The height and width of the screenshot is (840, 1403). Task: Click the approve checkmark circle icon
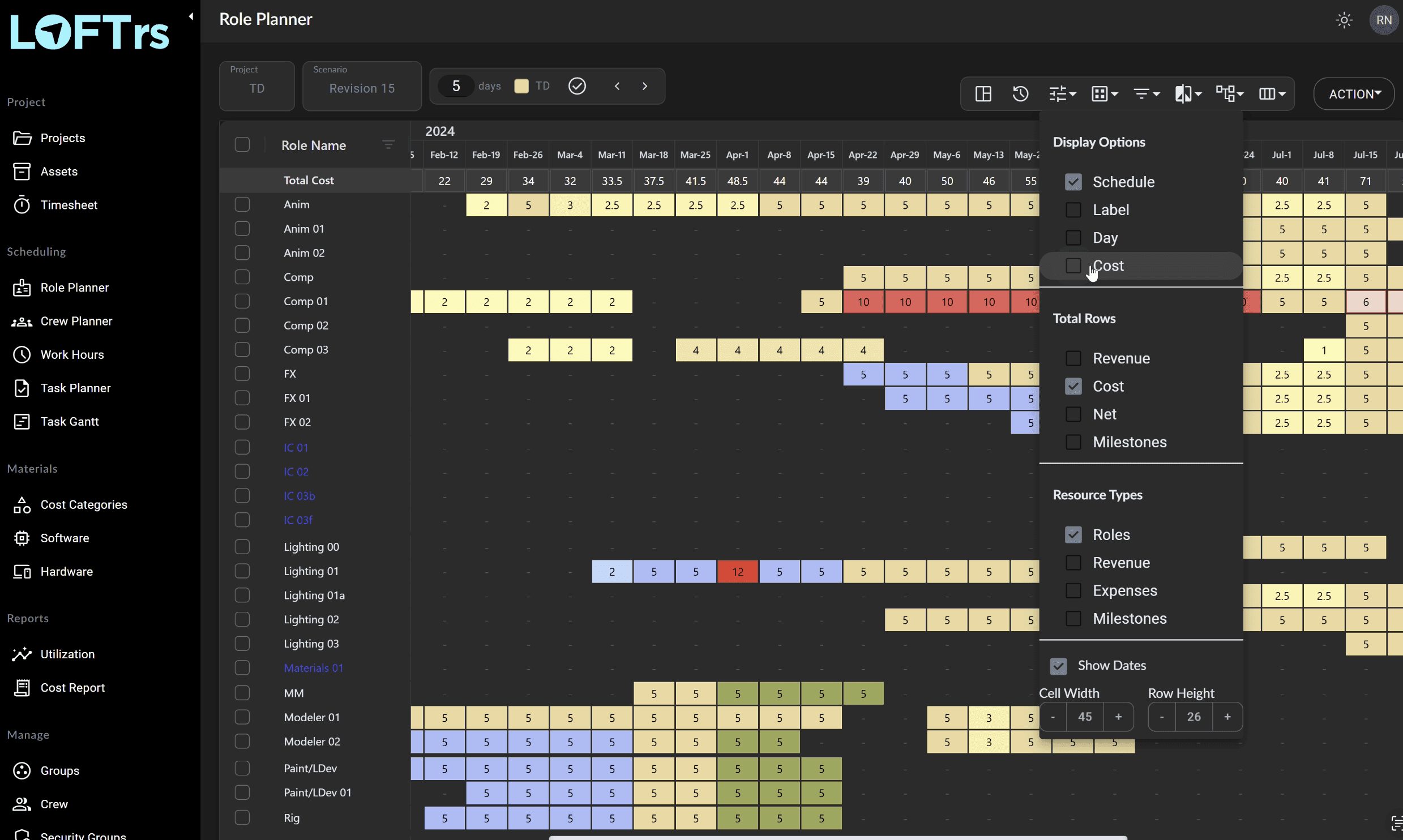point(577,86)
